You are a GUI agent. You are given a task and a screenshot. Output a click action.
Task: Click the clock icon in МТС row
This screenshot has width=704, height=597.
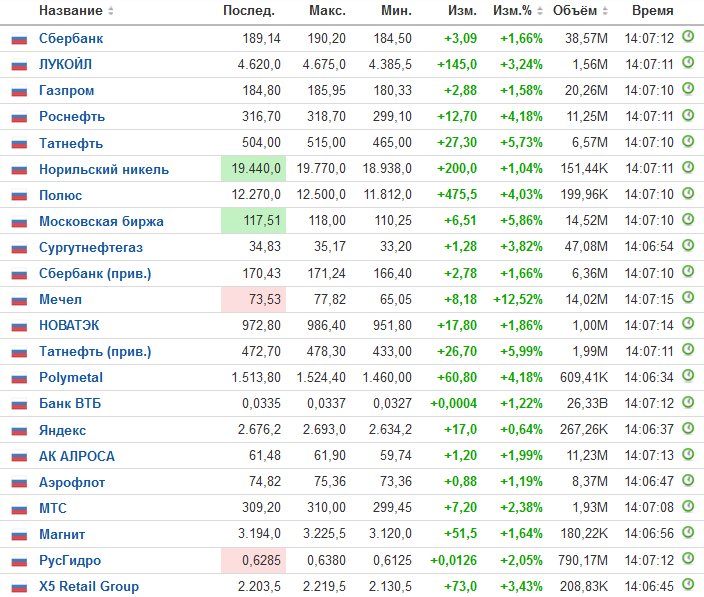(688, 506)
